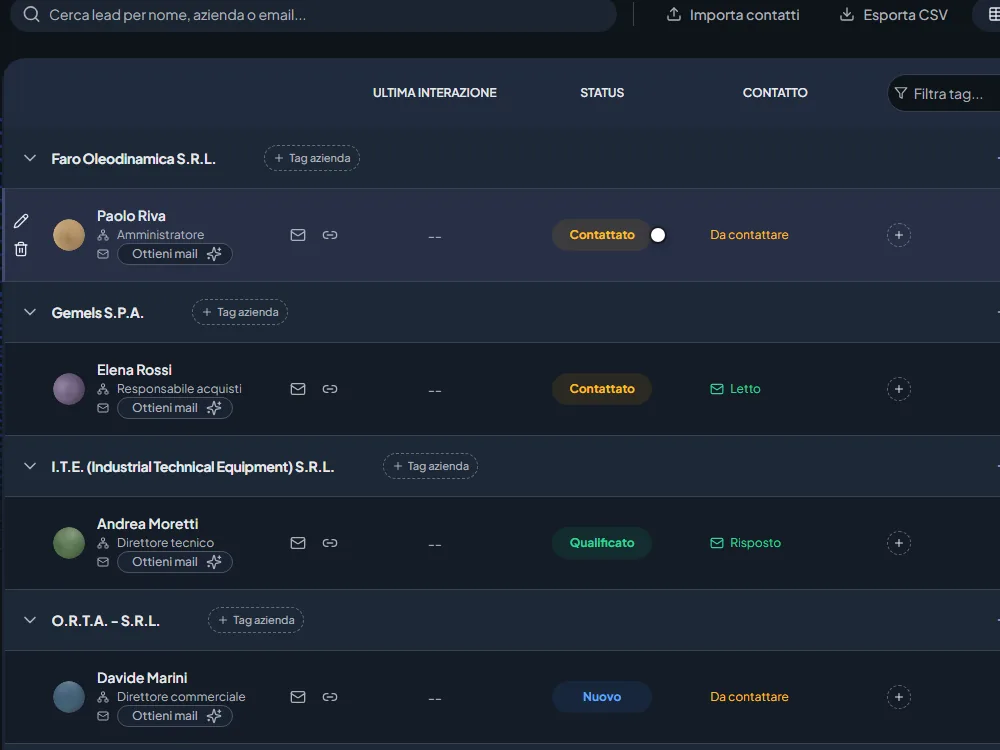Click Elena Rossi's Letto contact state
The image size is (1000, 750).
click(x=735, y=389)
